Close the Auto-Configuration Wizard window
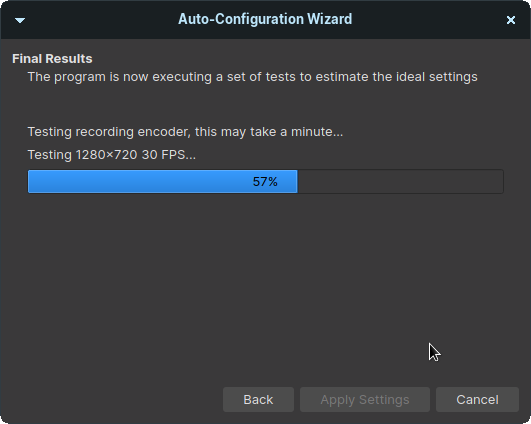 point(511,20)
